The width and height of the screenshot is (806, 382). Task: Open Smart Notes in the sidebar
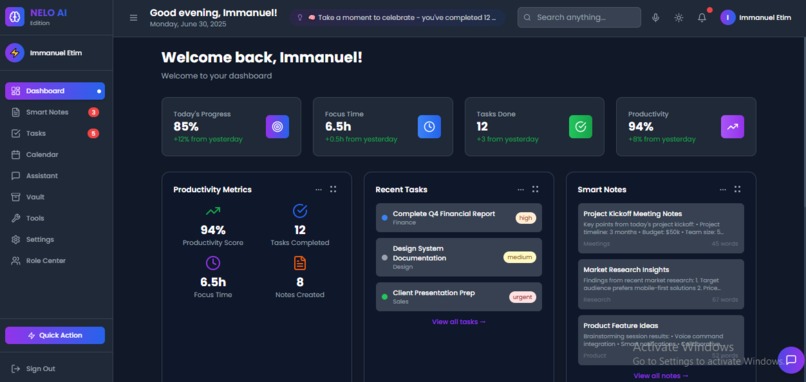[55, 112]
